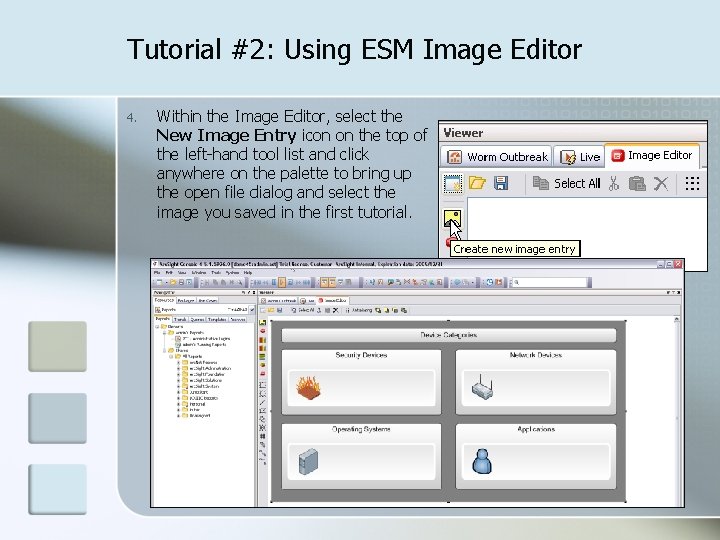Select the Use Cases tab in the Navigator panel
The width and height of the screenshot is (720, 540).
[x=208, y=301]
